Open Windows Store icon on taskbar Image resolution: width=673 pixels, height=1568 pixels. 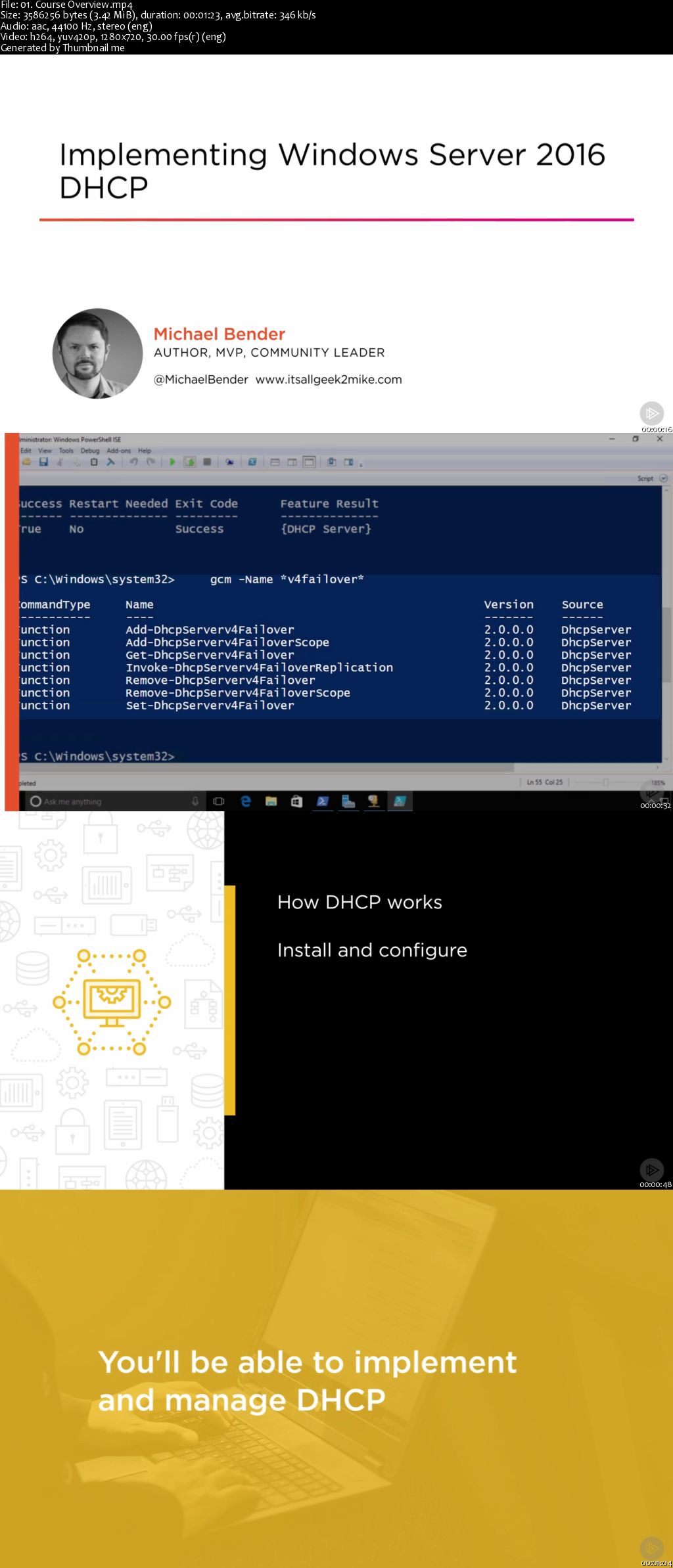(x=296, y=801)
